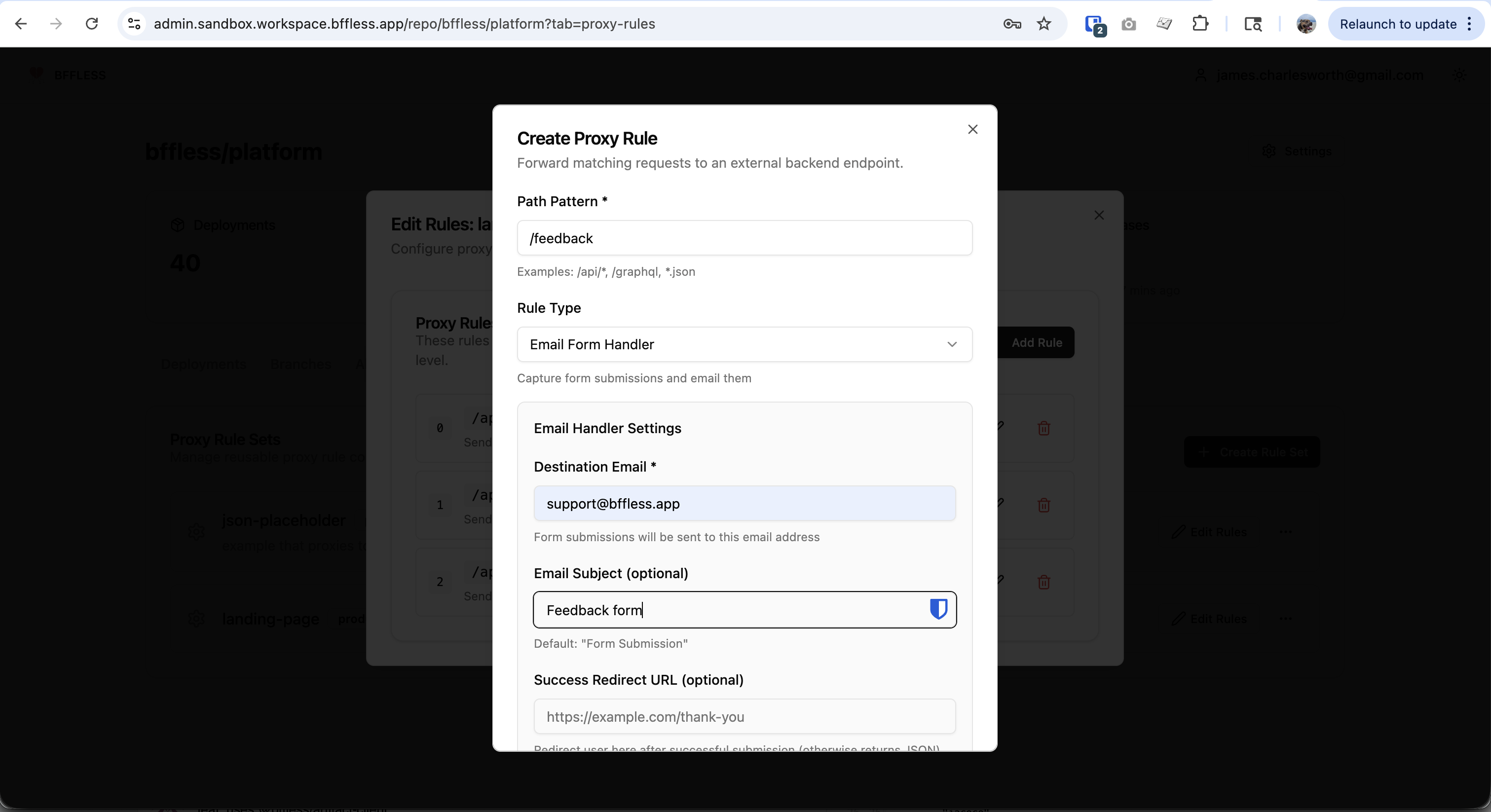1491x812 pixels.
Task: Open the Chrome profile avatar
Action: point(1306,24)
